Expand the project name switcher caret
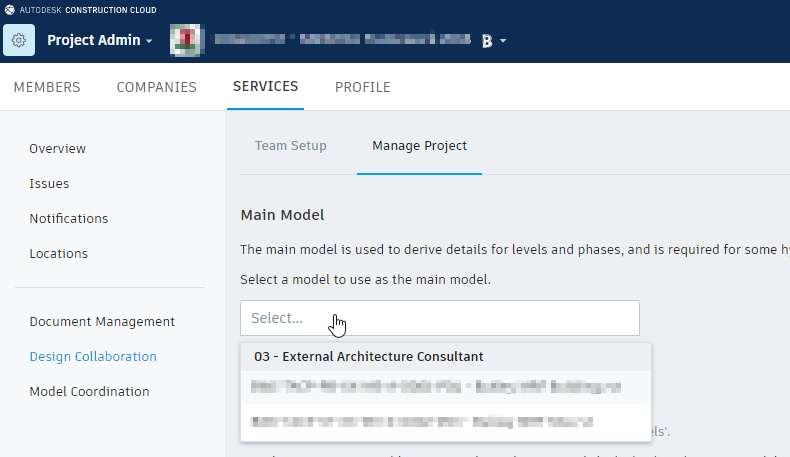This screenshot has width=790, height=457. (503, 42)
